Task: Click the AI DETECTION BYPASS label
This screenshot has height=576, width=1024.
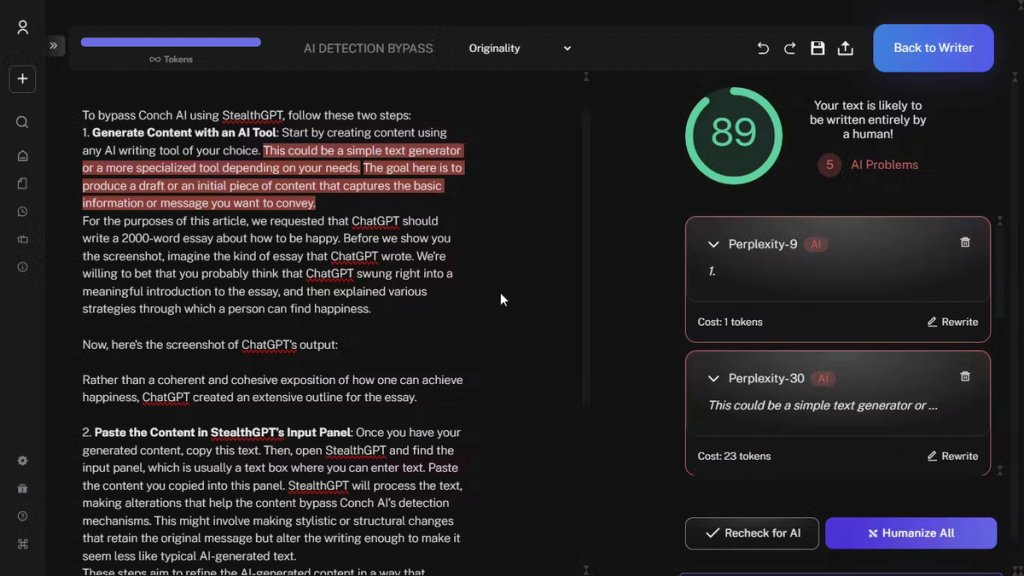Action: [x=368, y=48]
